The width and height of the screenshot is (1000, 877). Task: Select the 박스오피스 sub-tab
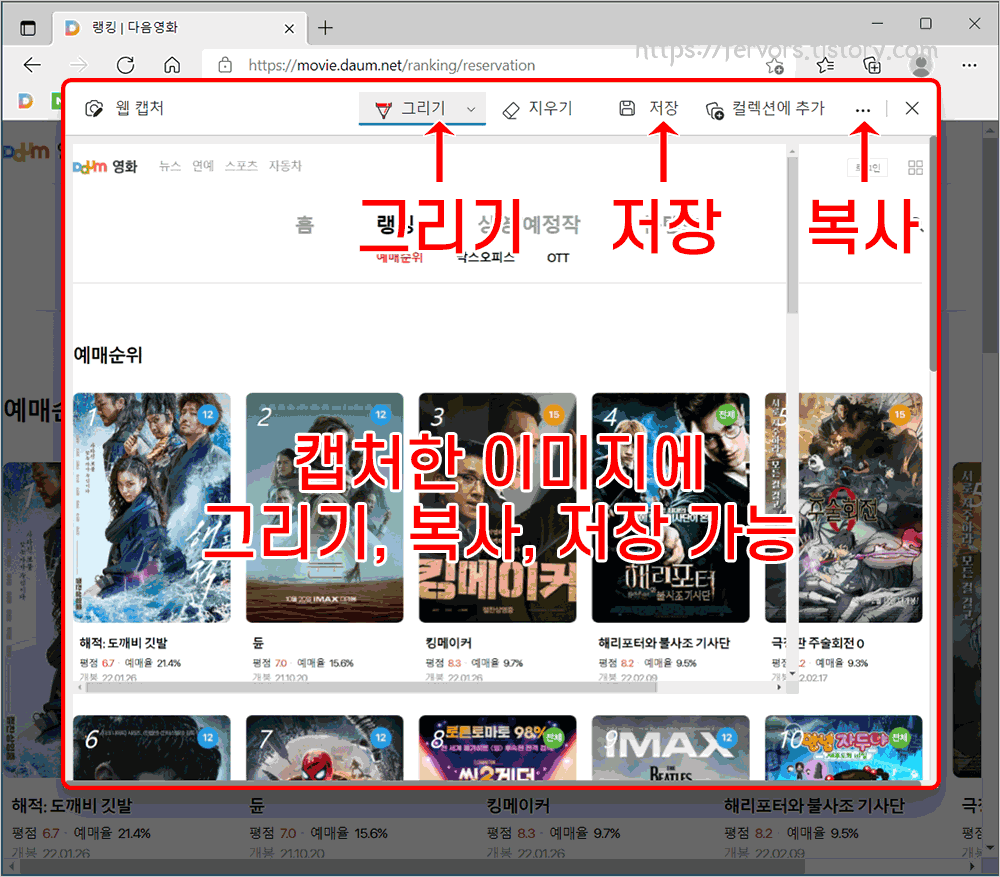click(485, 257)
